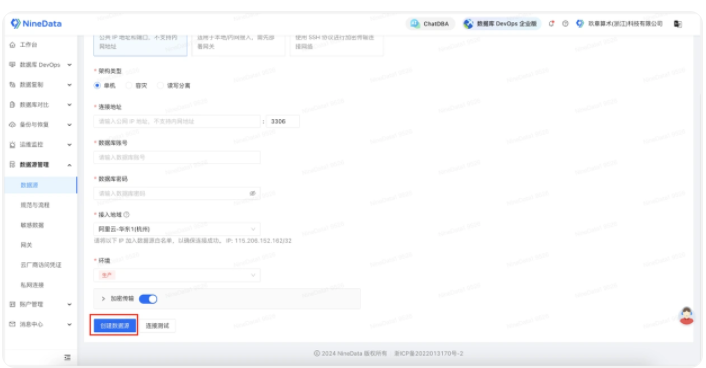Open the 环境 environment dropdown
The image size is (706, 368).
pyautogui.click(x=177, y=275)
